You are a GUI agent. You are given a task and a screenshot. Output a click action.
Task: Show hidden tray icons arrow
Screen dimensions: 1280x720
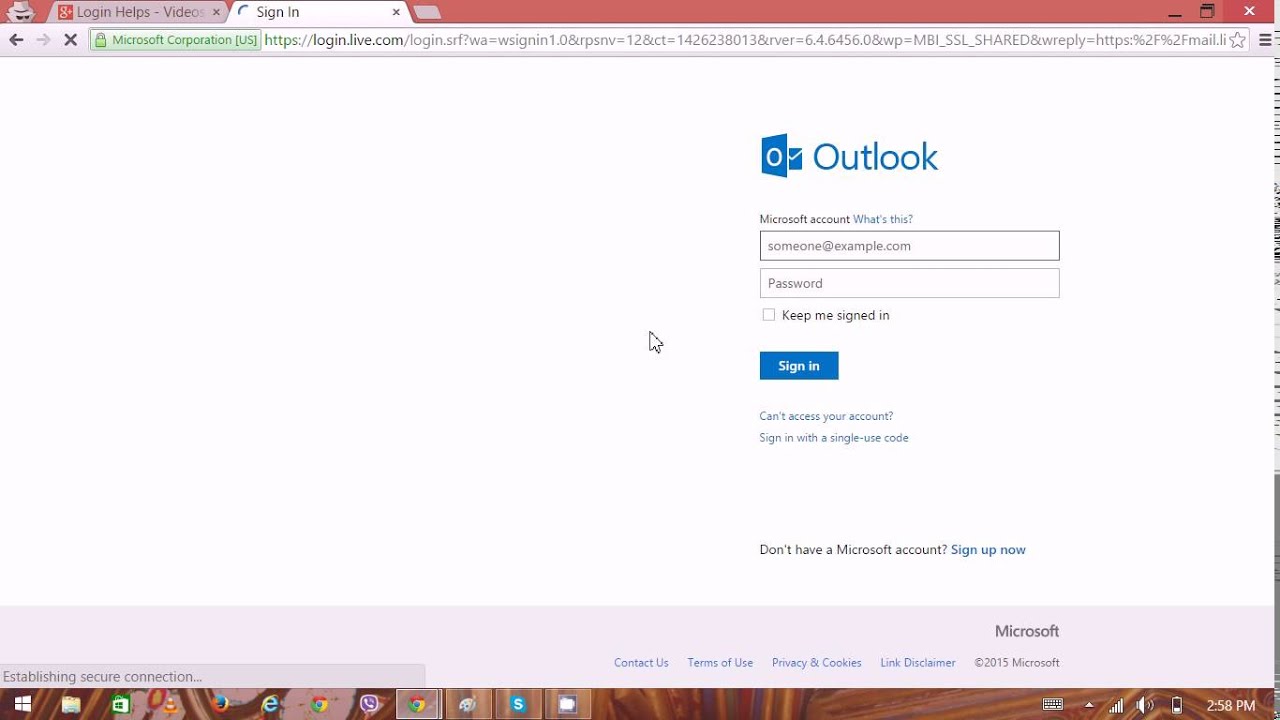coord(1089,704)
